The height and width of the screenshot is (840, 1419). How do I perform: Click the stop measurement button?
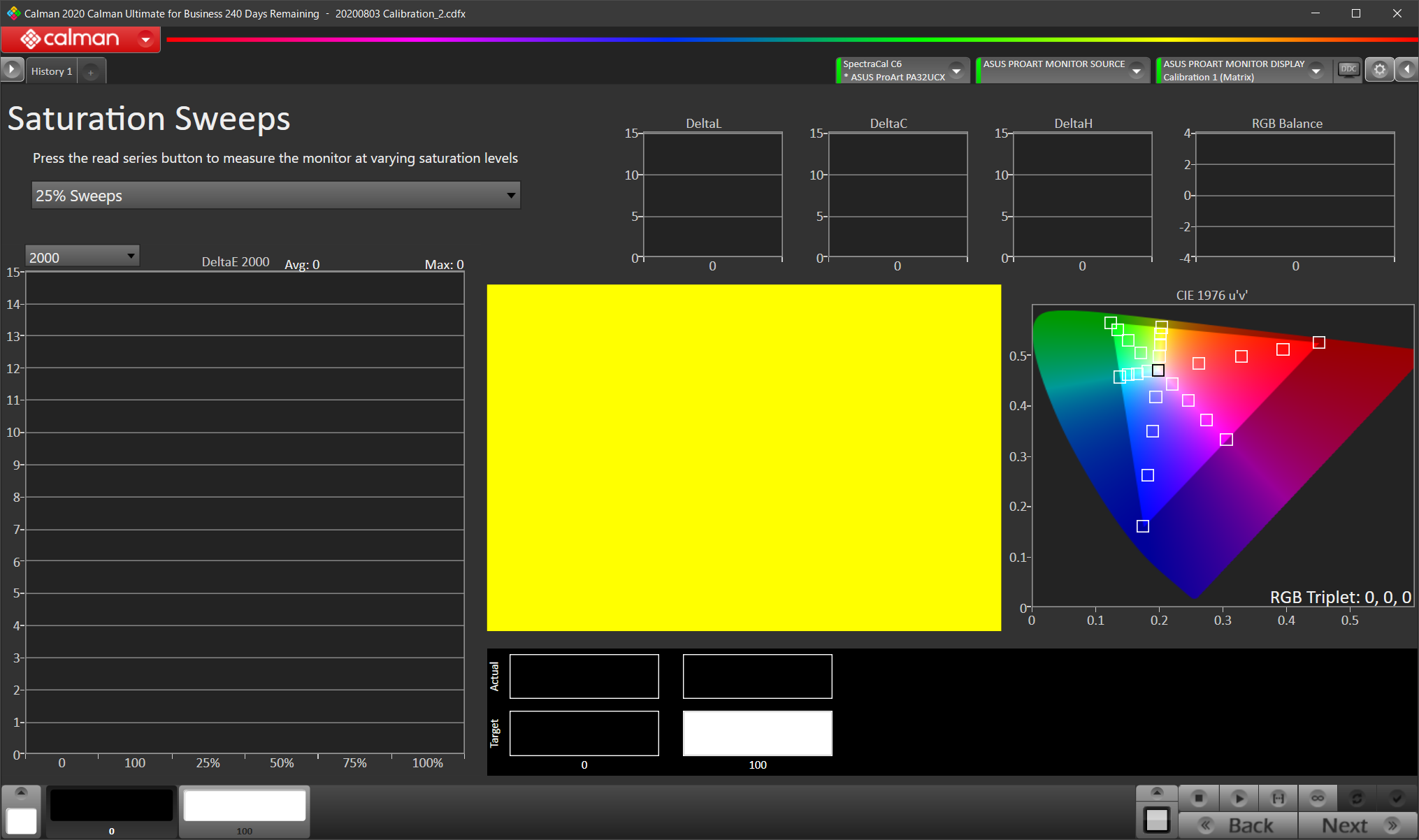(1199, 797)
